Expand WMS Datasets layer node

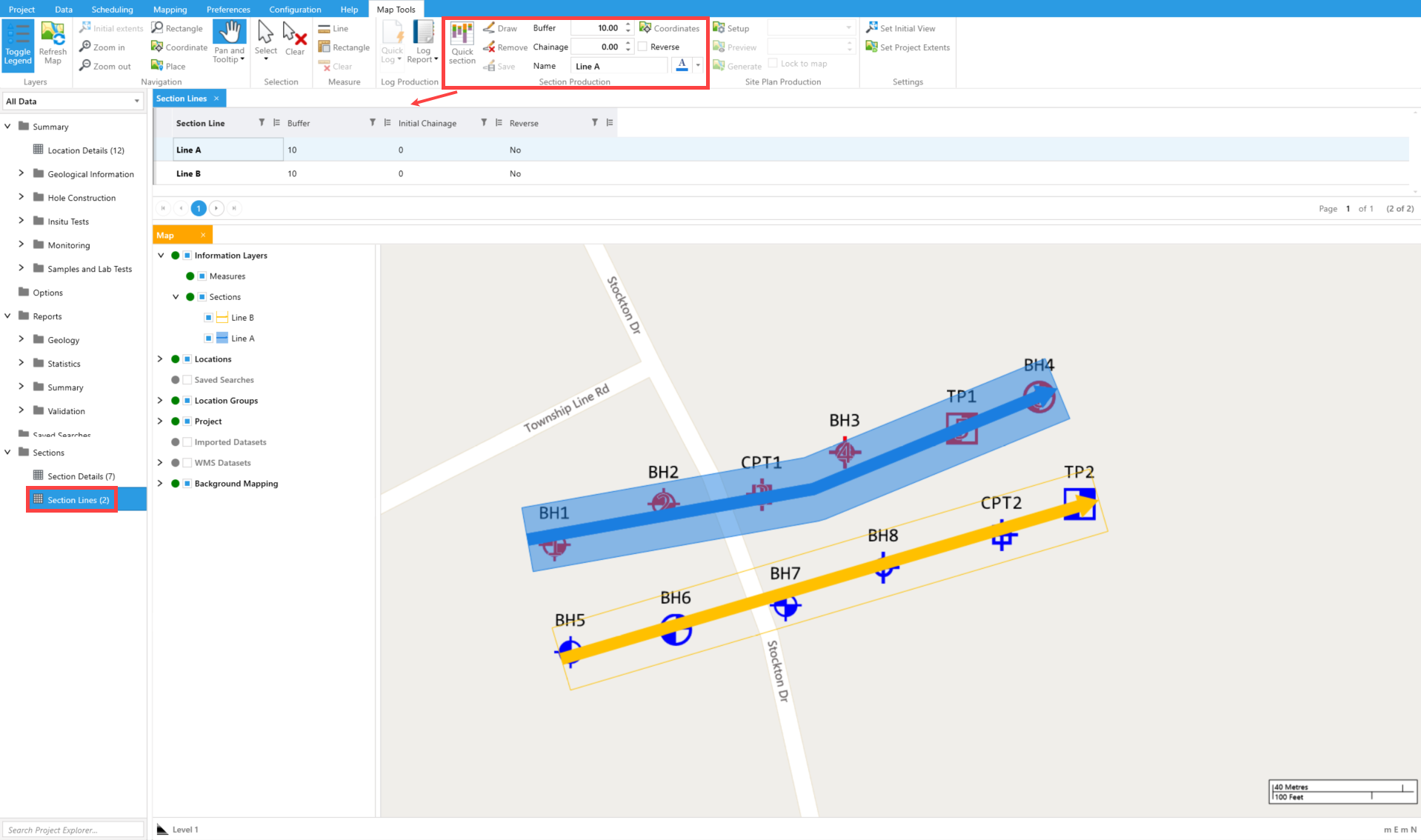[160, 463]
